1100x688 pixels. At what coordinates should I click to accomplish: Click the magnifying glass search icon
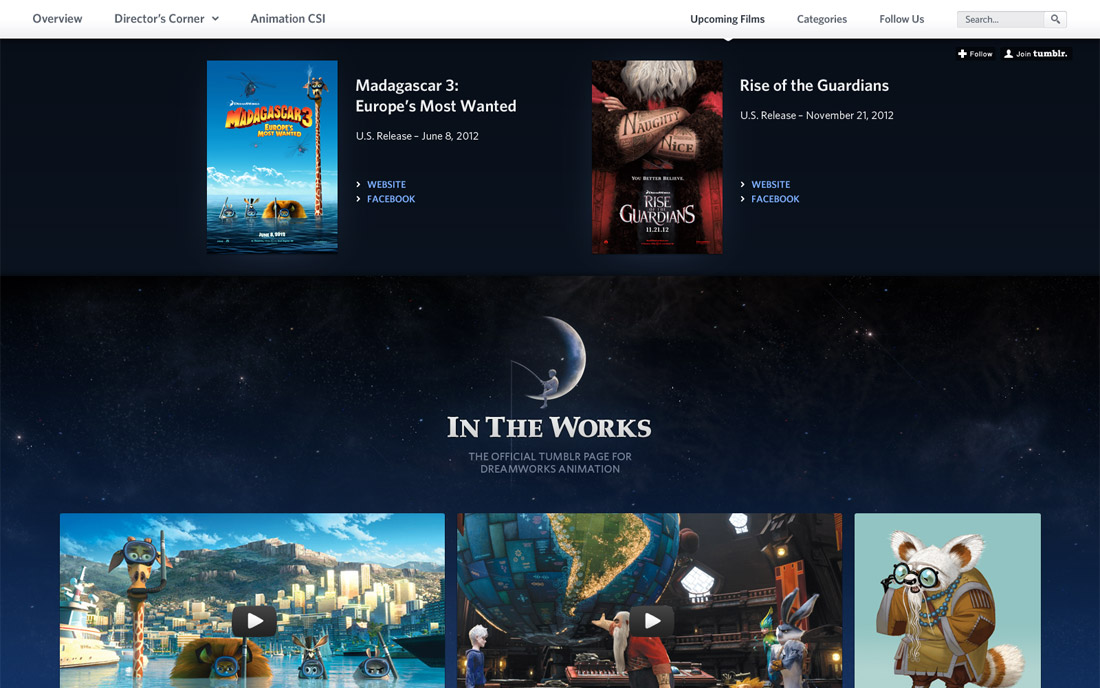point(1055,20)
